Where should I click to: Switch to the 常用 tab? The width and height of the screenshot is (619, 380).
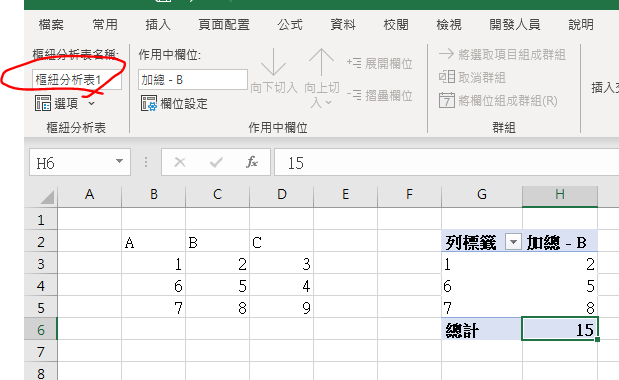[105, 25]
